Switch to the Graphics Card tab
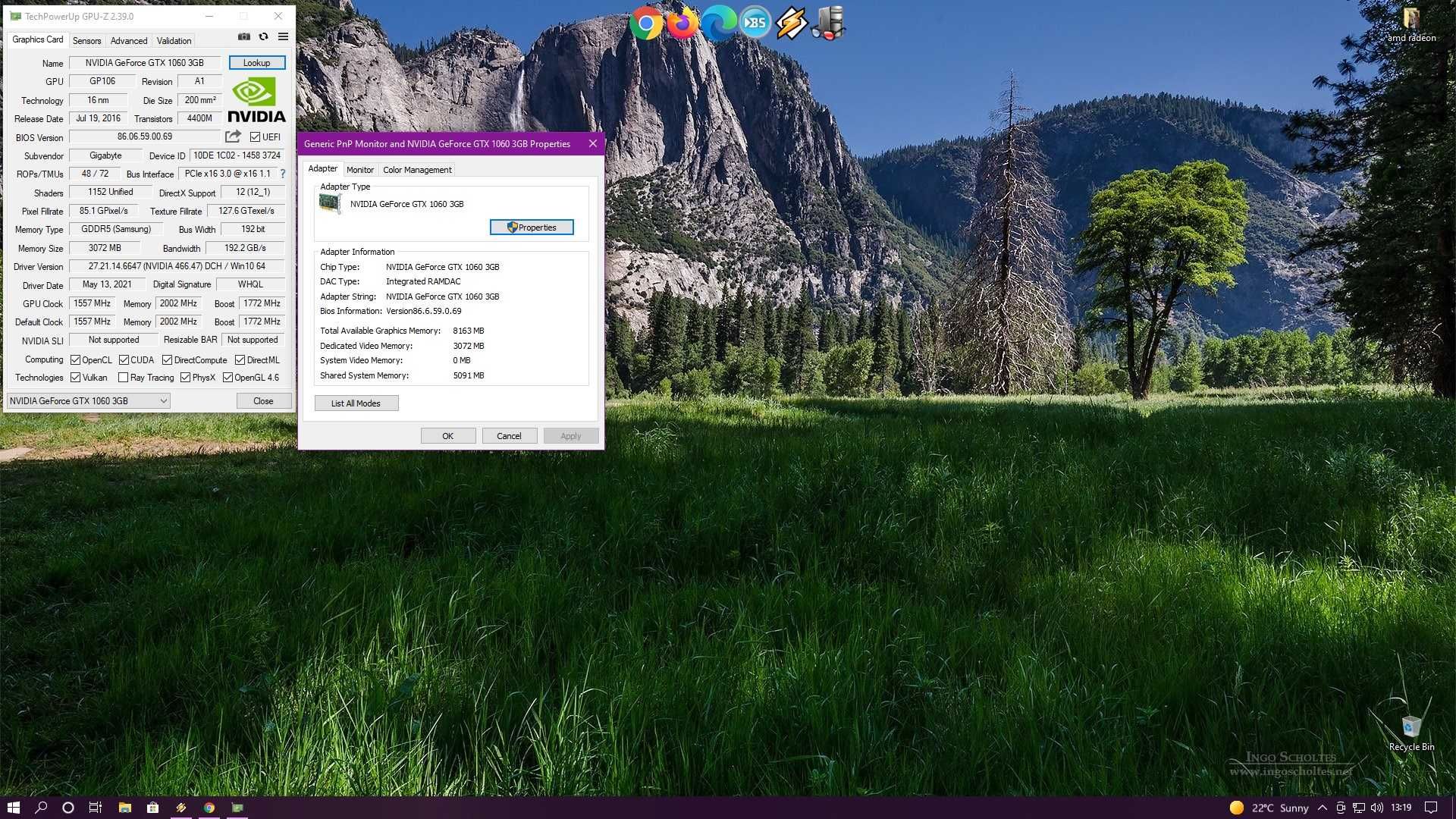 37,39
